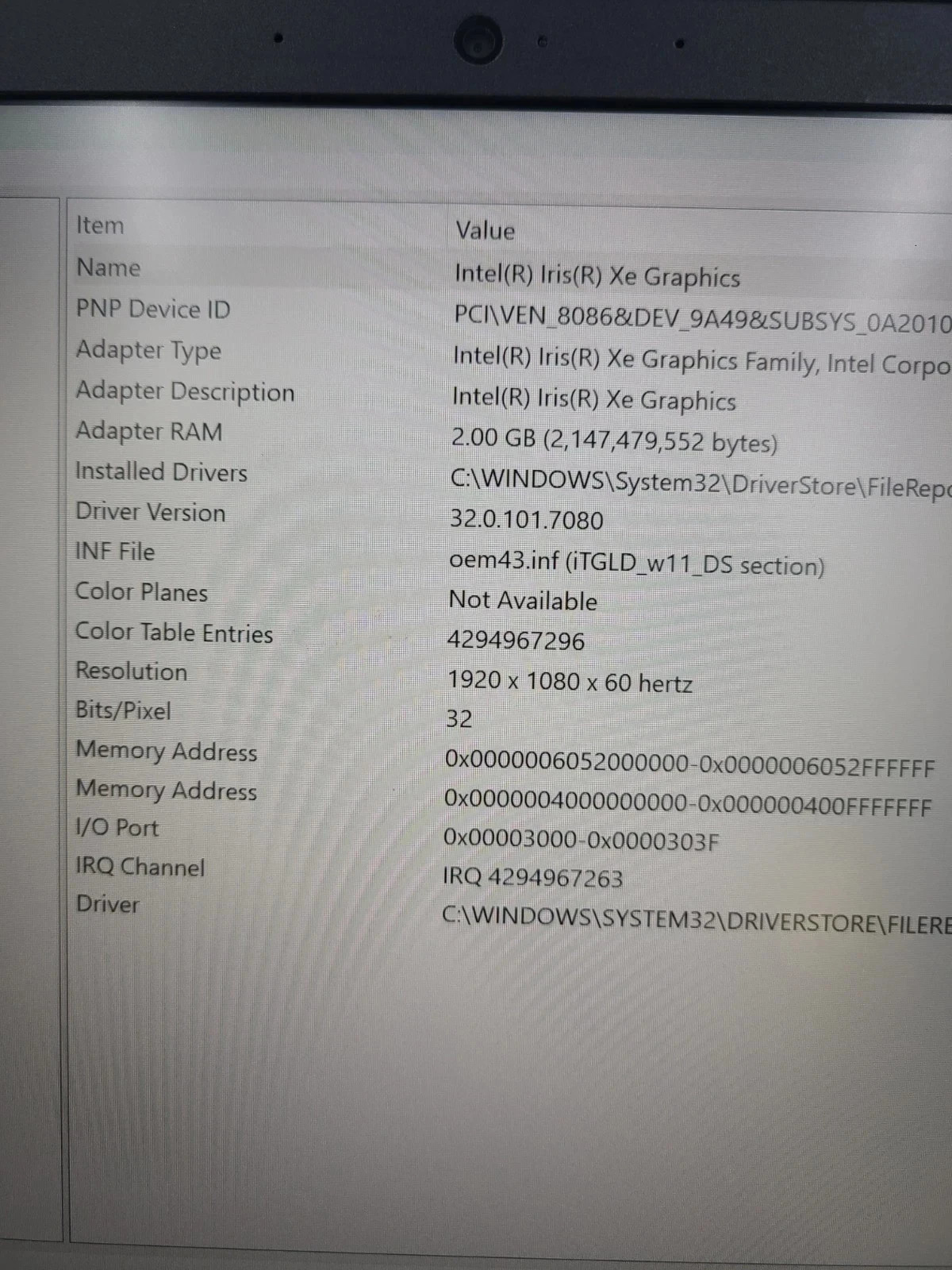Select the Driver Version label
Viewport: 952px width, 1270px height.
151,512
